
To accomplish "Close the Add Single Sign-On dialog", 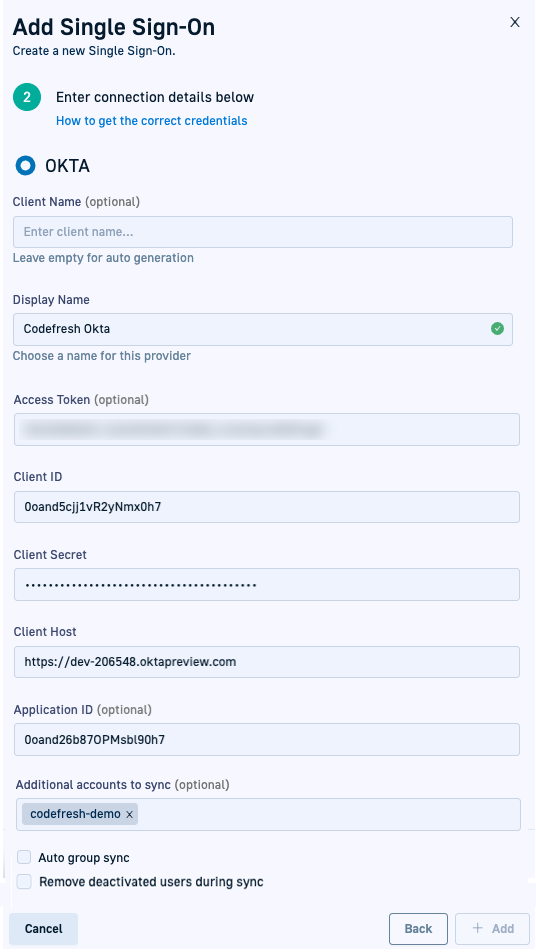I will click(515, 22).
